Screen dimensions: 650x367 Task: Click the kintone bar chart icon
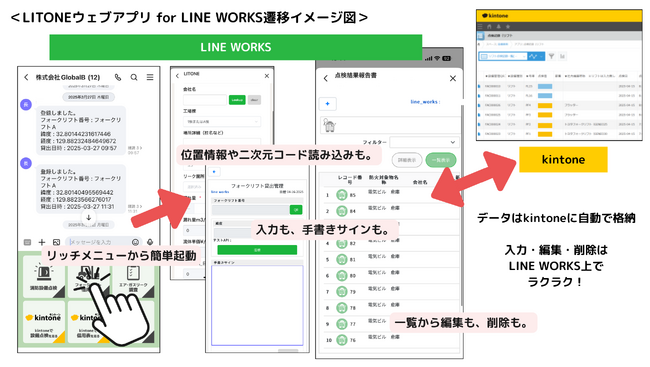pyautogui.click(x=563, y=56)
